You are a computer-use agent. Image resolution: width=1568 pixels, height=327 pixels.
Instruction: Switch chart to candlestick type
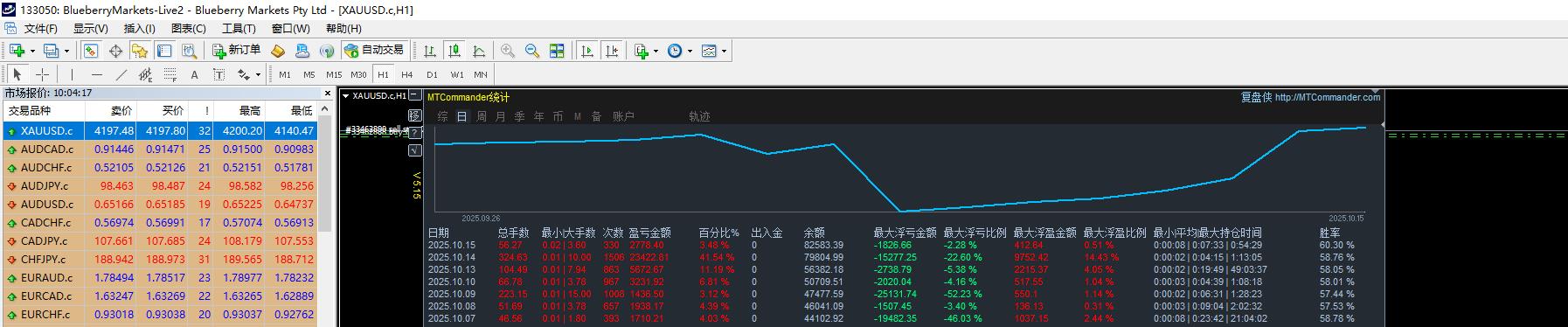click(x=454, y=51)
